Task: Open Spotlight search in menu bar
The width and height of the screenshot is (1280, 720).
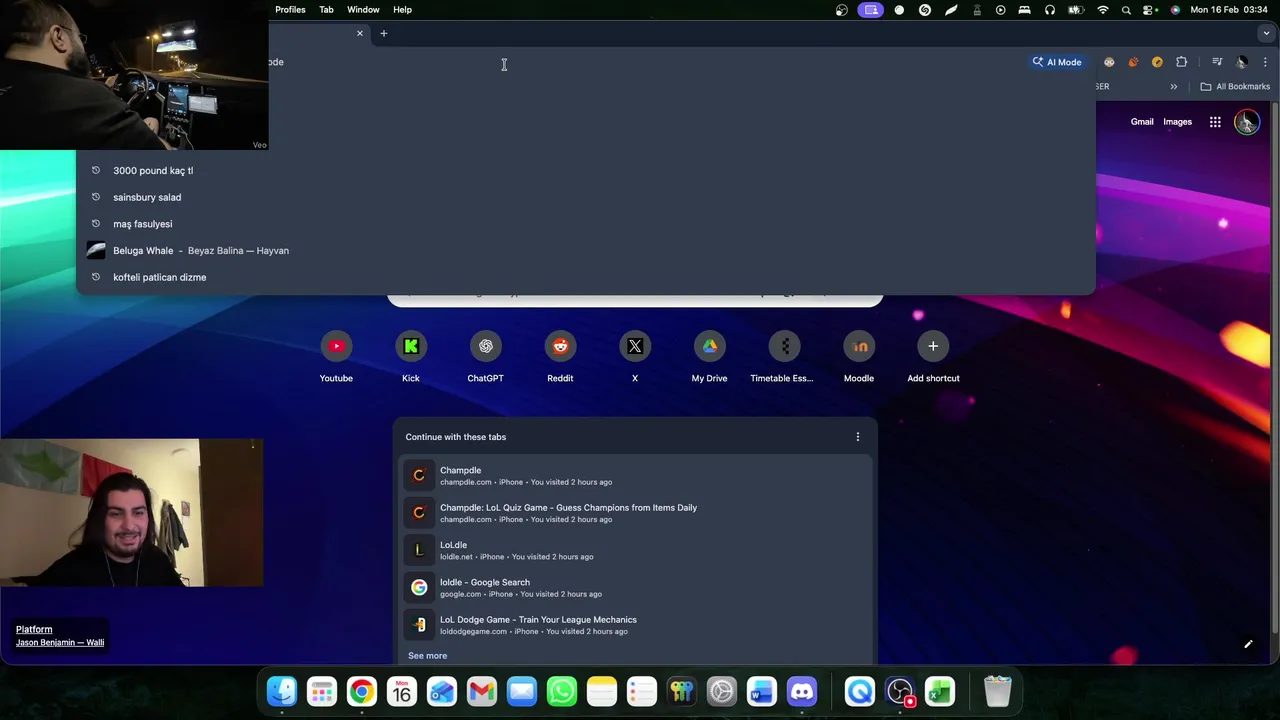Action: click(1126, 9)
